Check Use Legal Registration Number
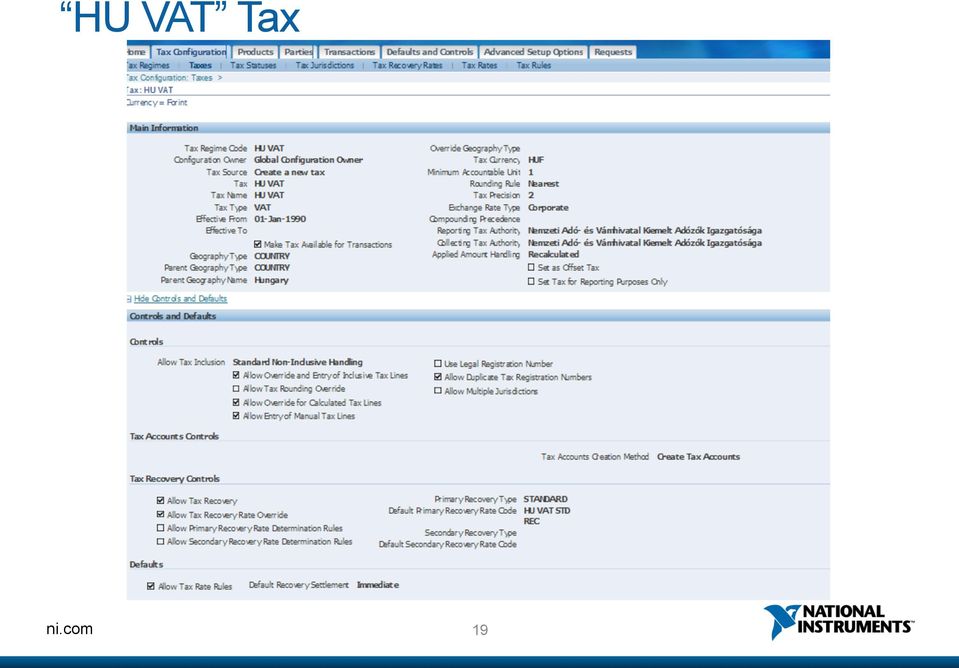 pos(437,363)
